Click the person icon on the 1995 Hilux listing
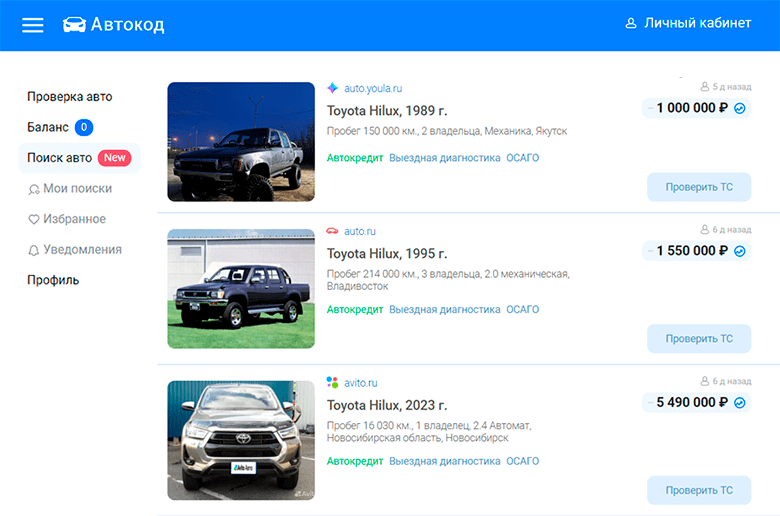 [x=705, y=229]
